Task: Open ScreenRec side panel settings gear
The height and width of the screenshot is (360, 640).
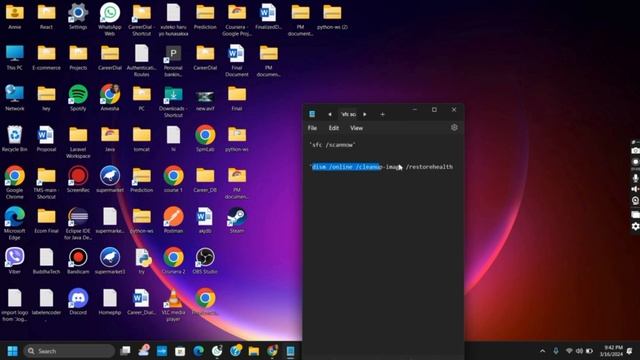Action: (x=636, y=226)
